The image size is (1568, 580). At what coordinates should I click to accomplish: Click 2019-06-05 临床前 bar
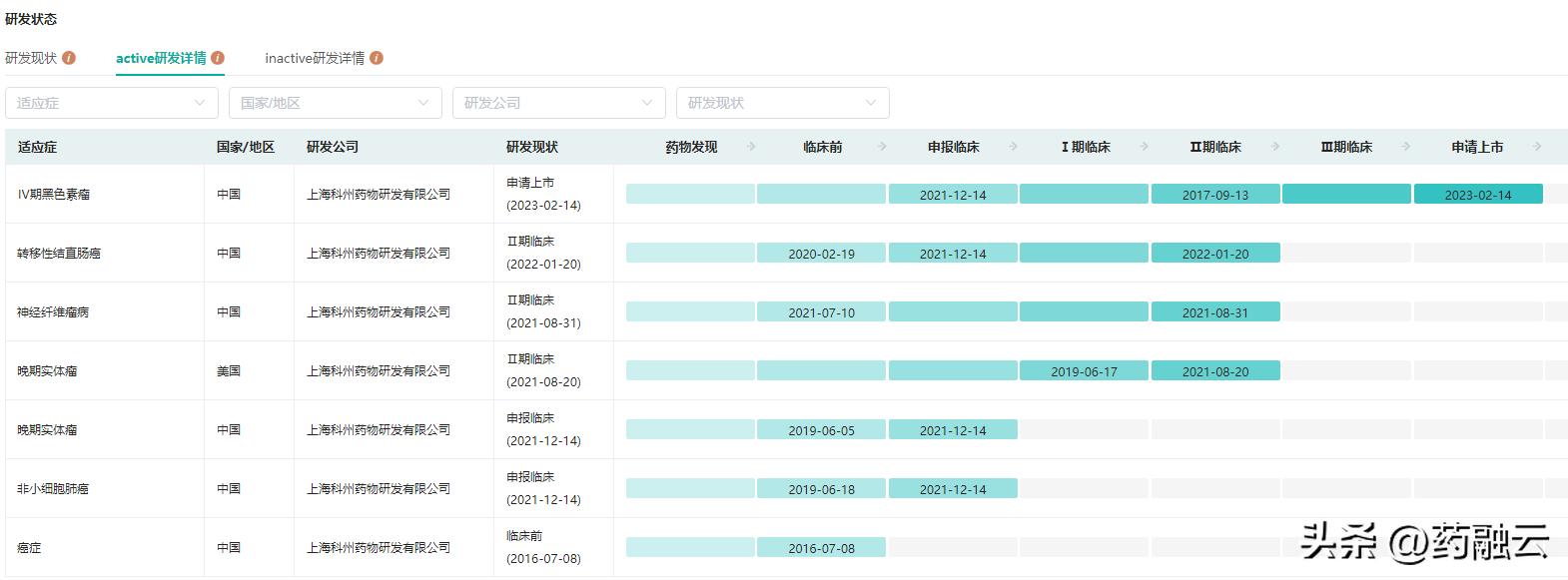pos(821,430)
